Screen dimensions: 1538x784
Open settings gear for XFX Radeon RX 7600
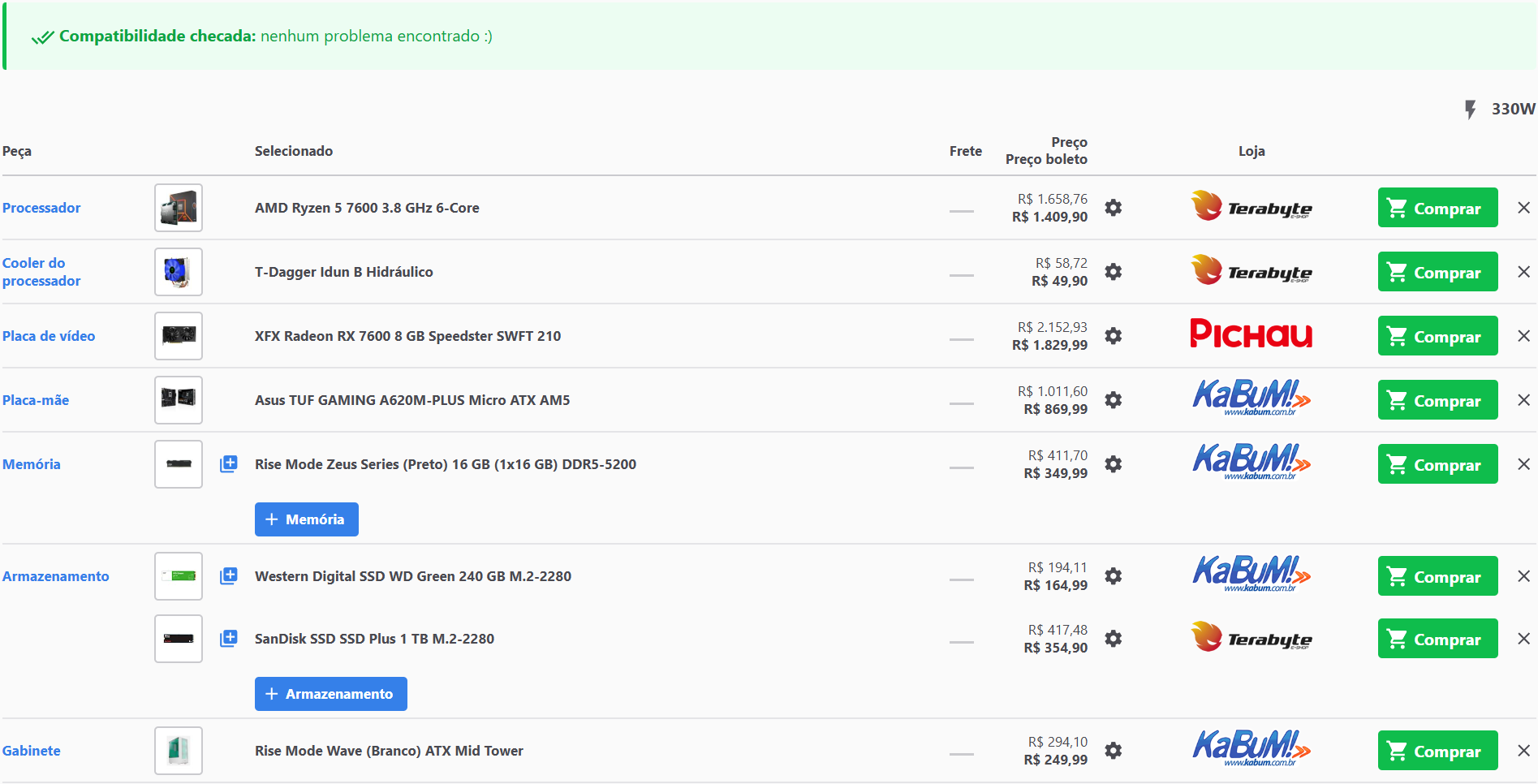tap(1114, 336)
